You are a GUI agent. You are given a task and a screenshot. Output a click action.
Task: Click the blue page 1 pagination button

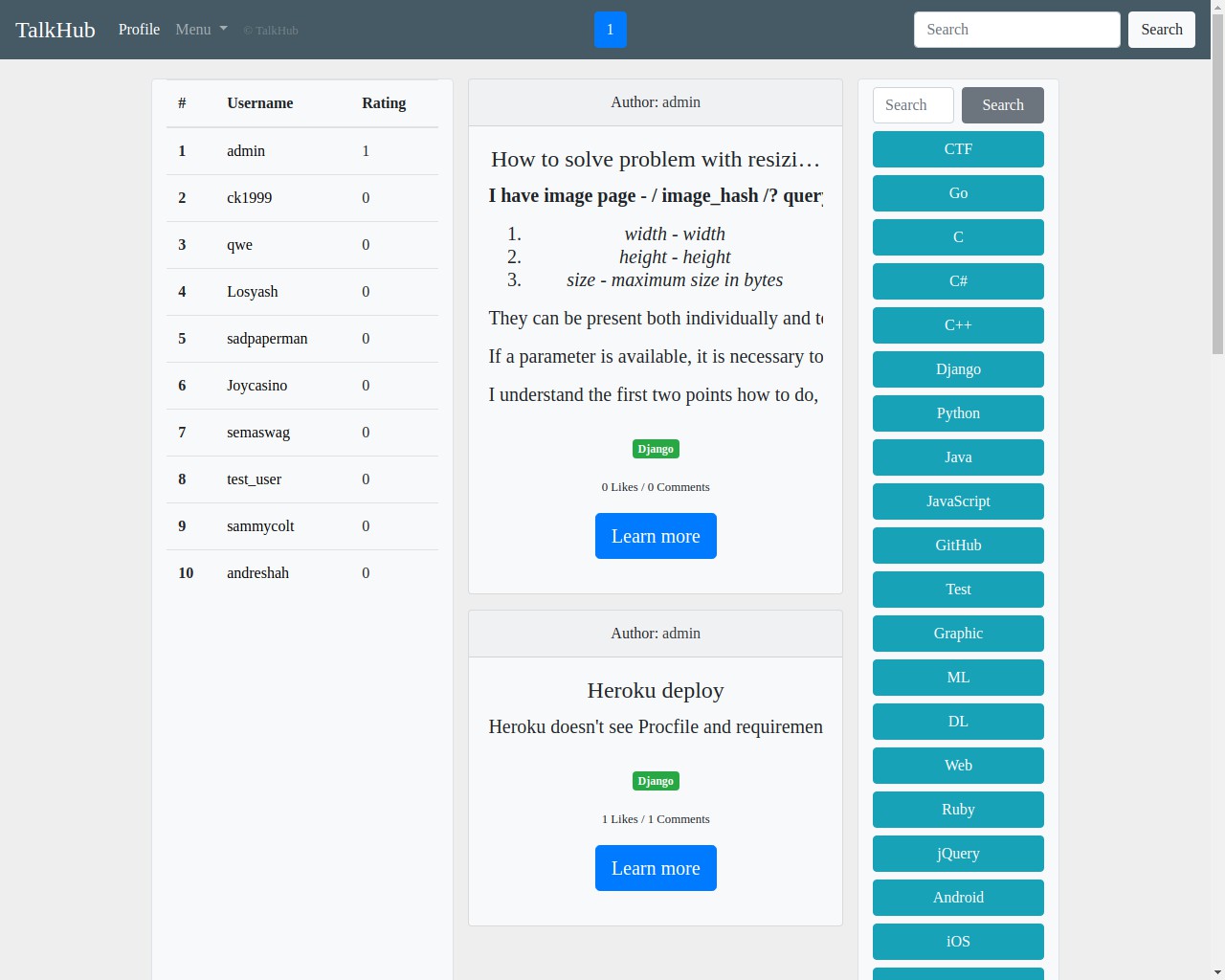point(611,30)
